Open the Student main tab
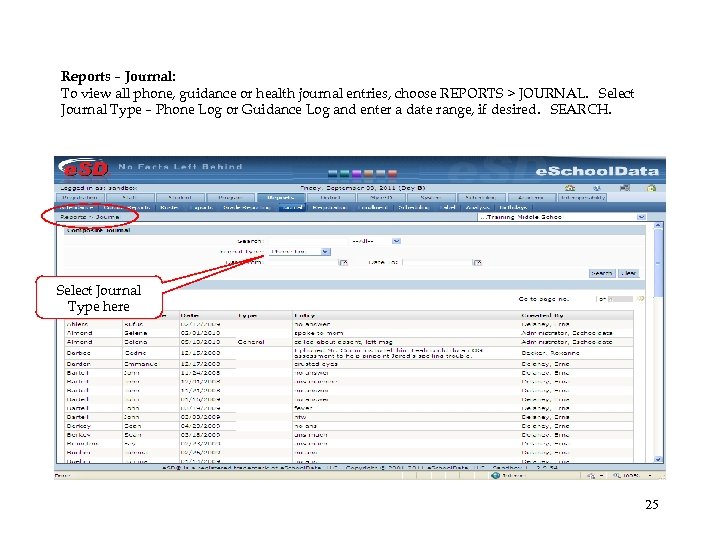The image size is (720, 540). pyautogui.click(x=180, y=197)
